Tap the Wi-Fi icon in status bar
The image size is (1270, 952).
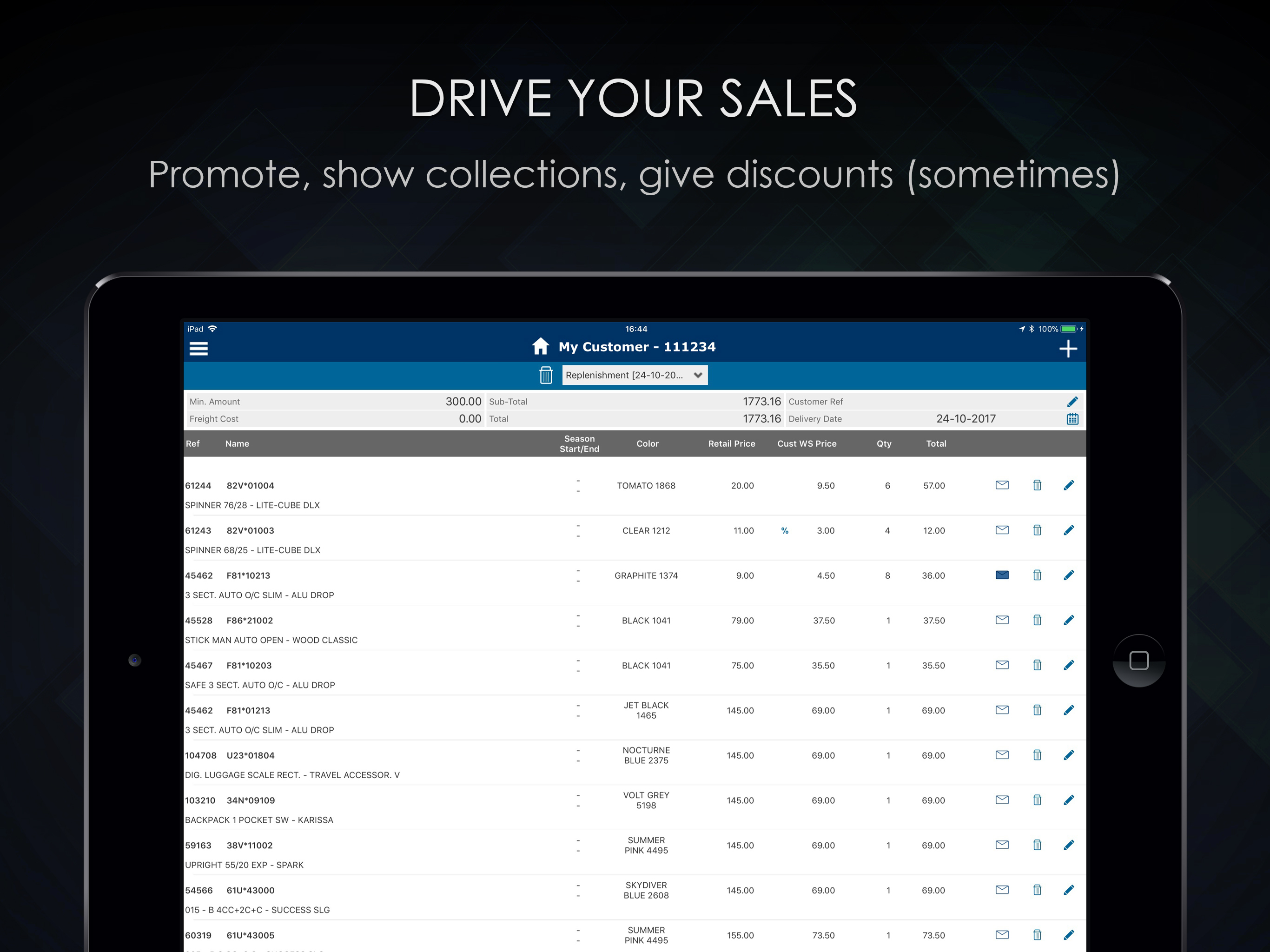(212, 329)
